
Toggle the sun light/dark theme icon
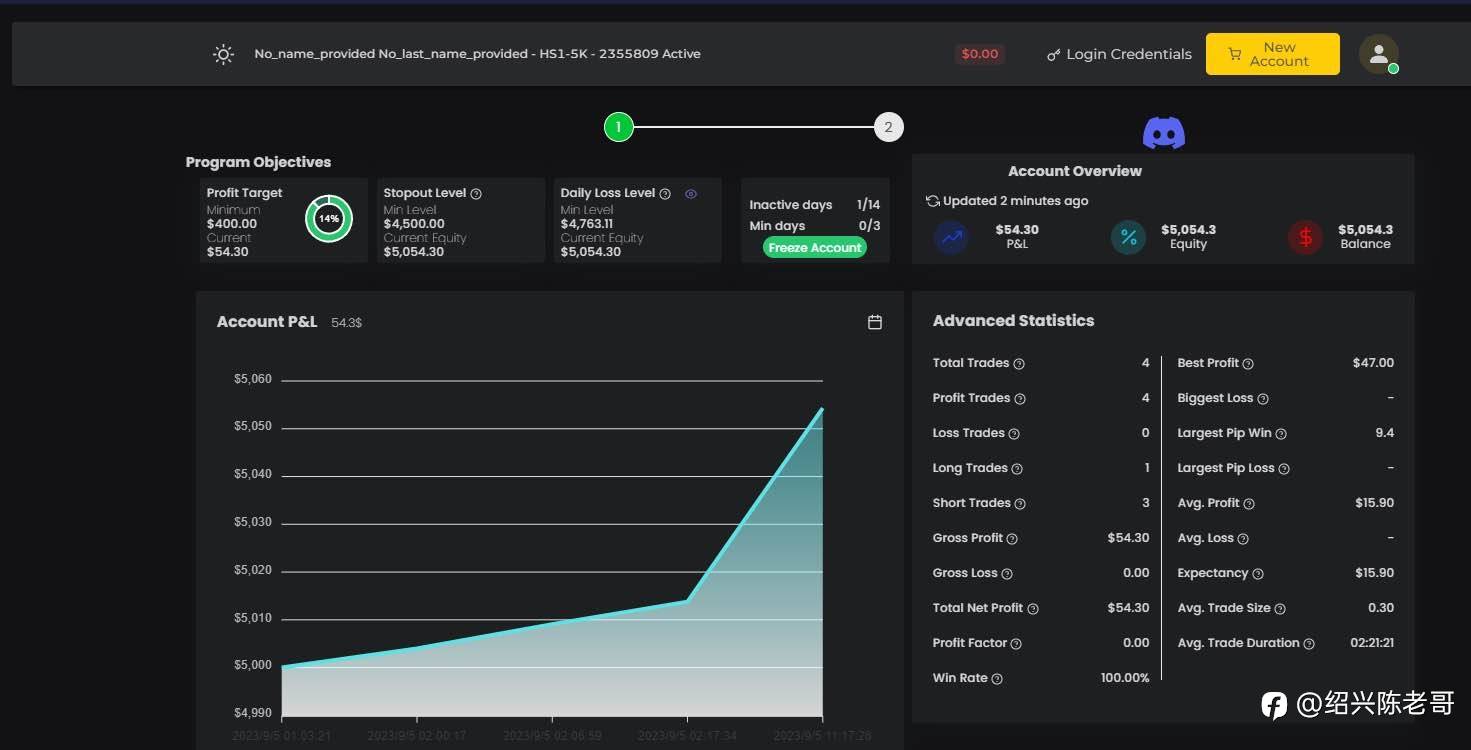[223, 54]
